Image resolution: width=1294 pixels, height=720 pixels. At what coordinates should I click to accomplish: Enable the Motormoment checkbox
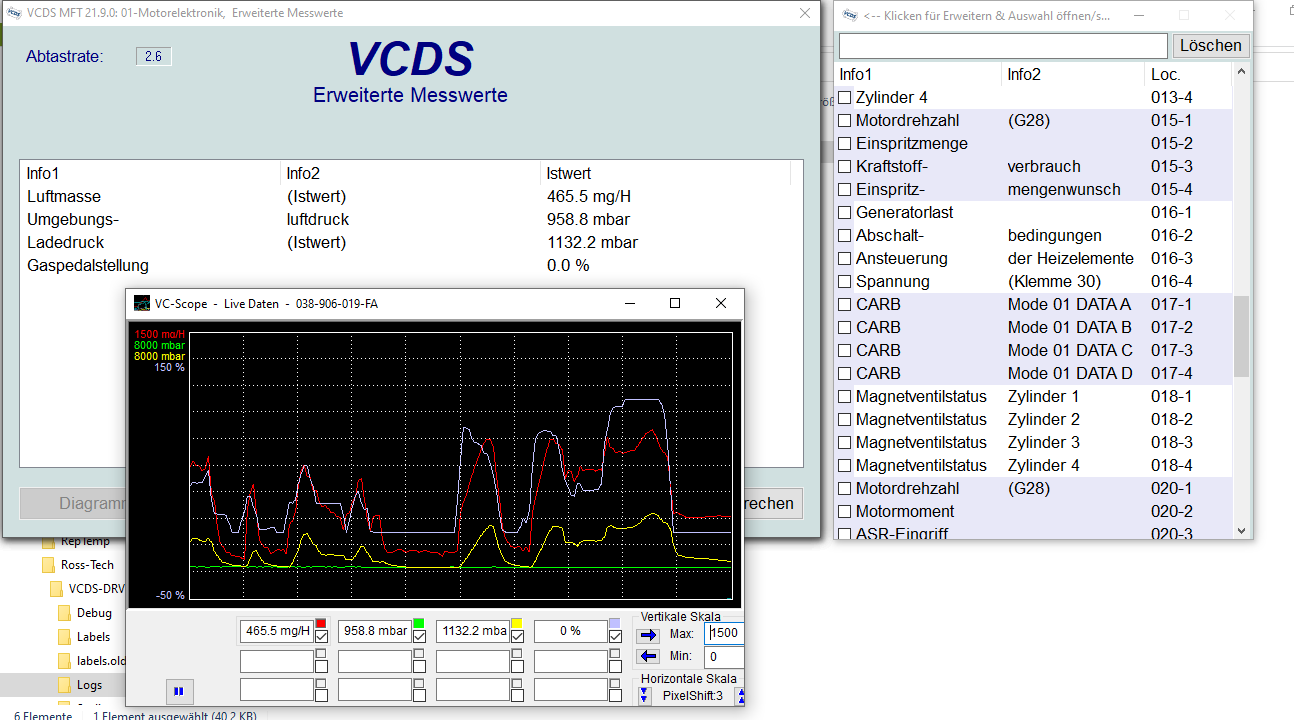point(845,512)
